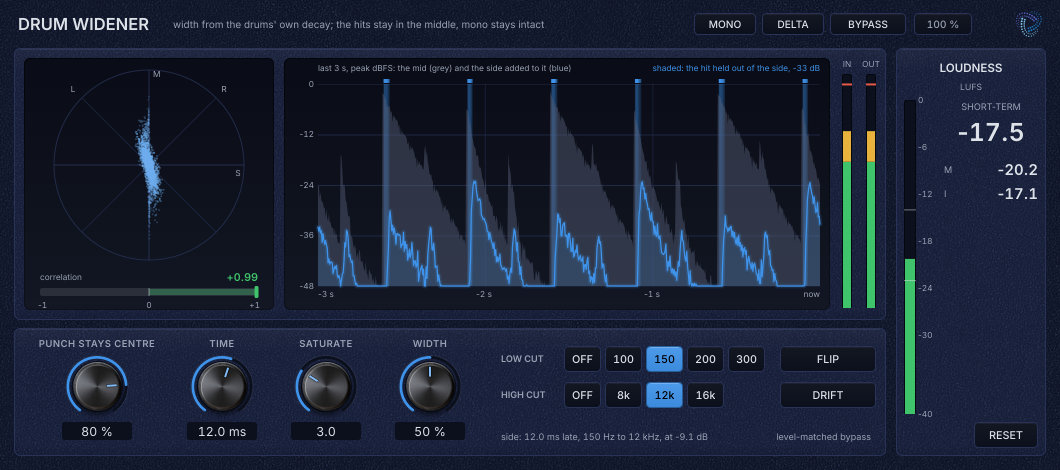The image size is (1060, 470).
Task: Click the WIDTH knob
Action: 430,386
